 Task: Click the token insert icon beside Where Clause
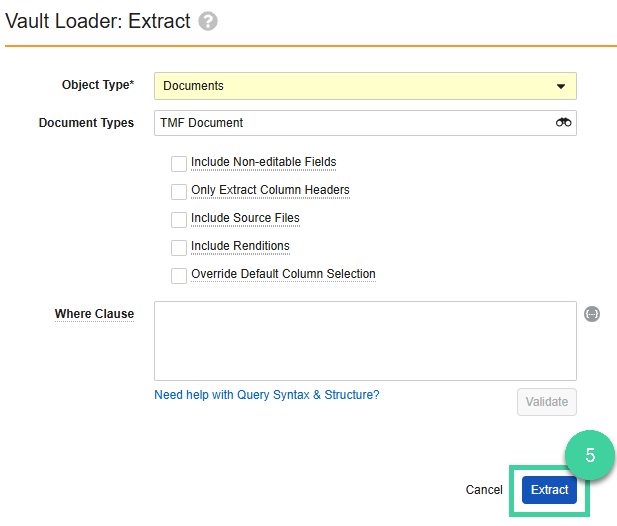[591, 314]
